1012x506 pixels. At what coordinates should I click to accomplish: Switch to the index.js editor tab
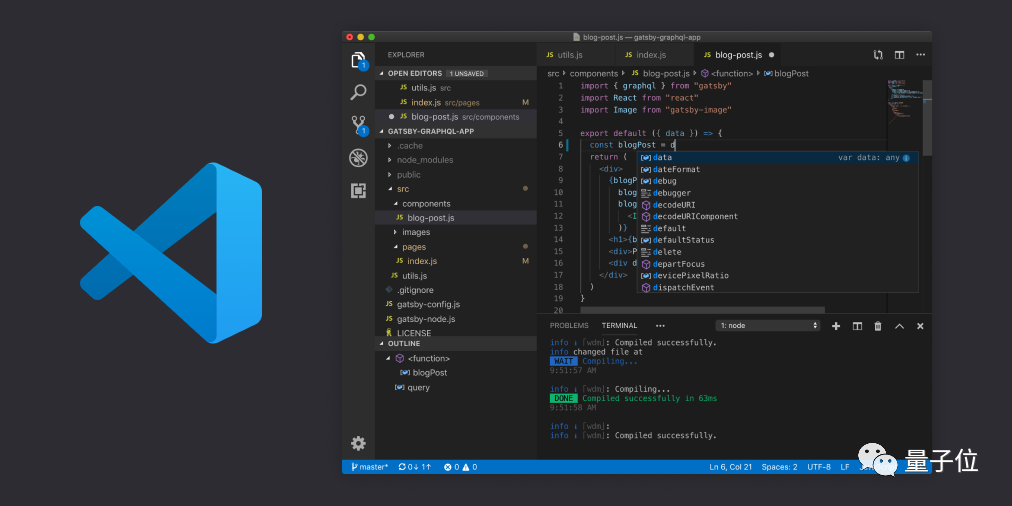[x=654, y=55]
